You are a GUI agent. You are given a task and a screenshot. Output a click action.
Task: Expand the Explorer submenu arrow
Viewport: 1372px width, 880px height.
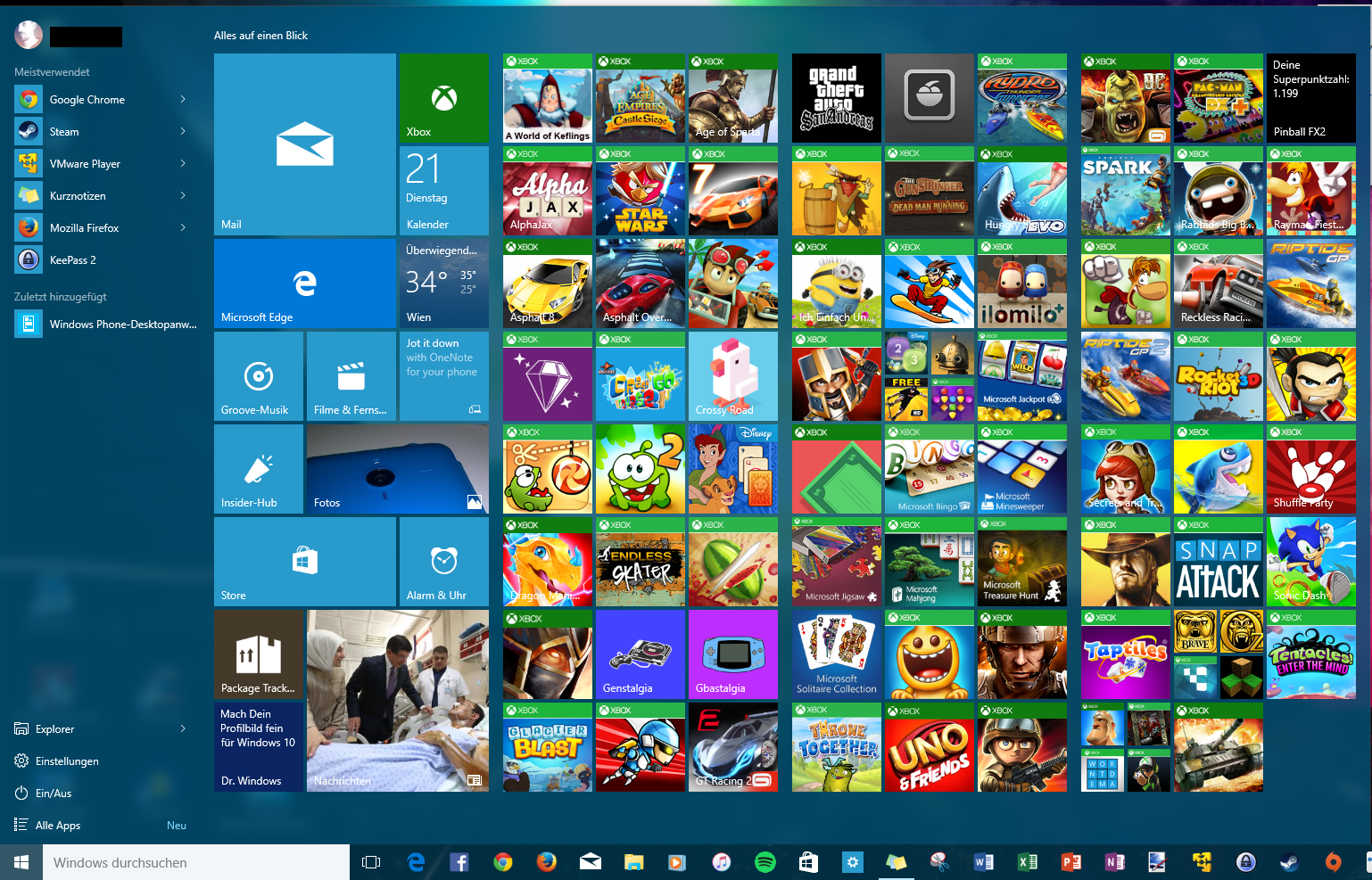tap(183, 728)
